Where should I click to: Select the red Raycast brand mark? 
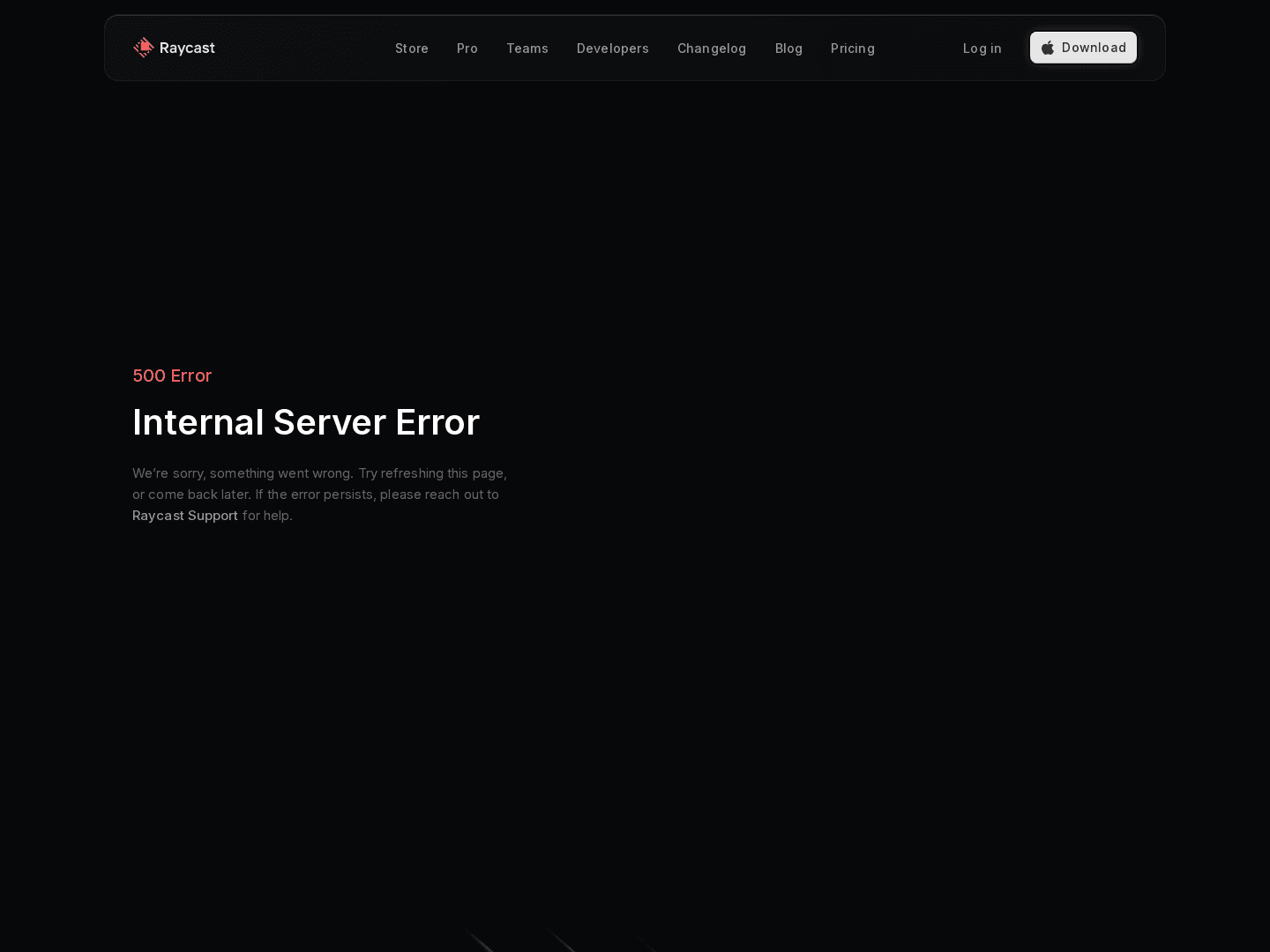tap(144, 48)
